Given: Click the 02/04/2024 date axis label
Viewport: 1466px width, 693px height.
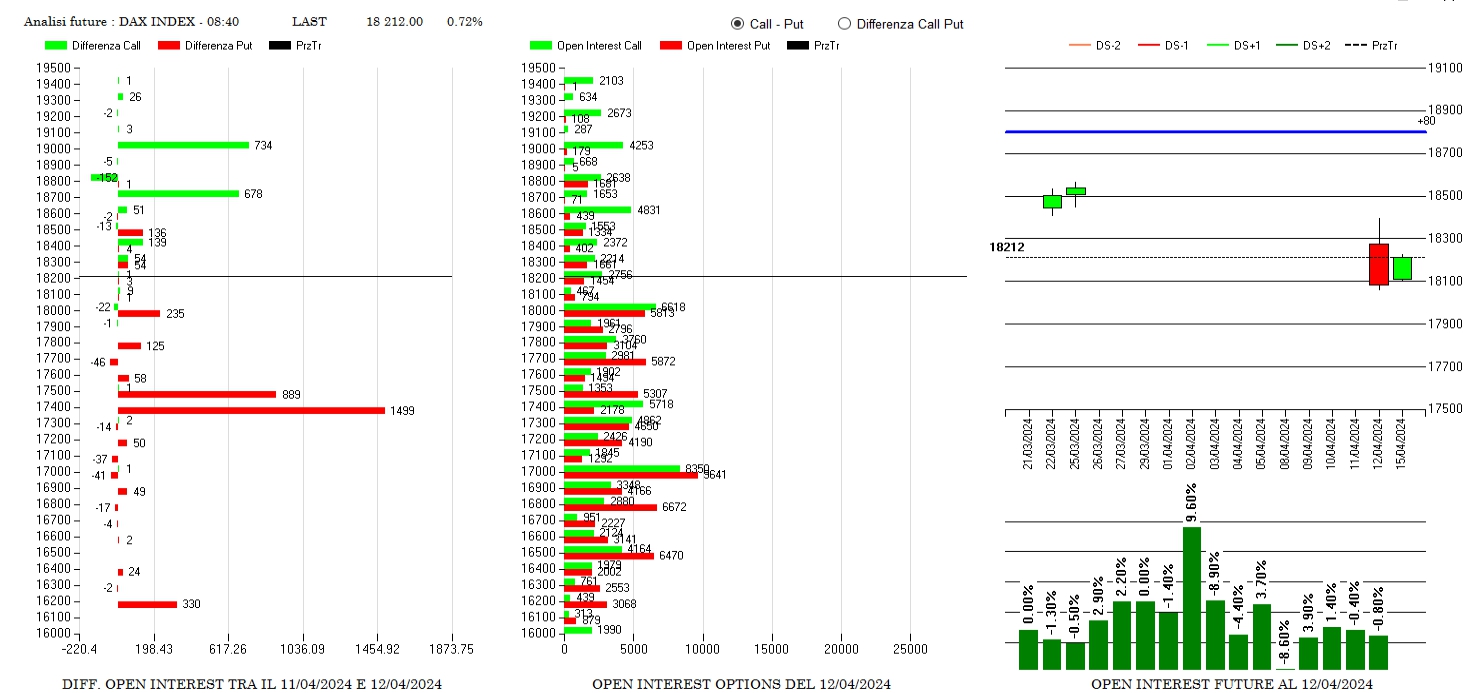Looking at the screenshot, I should click(1192, 443).
